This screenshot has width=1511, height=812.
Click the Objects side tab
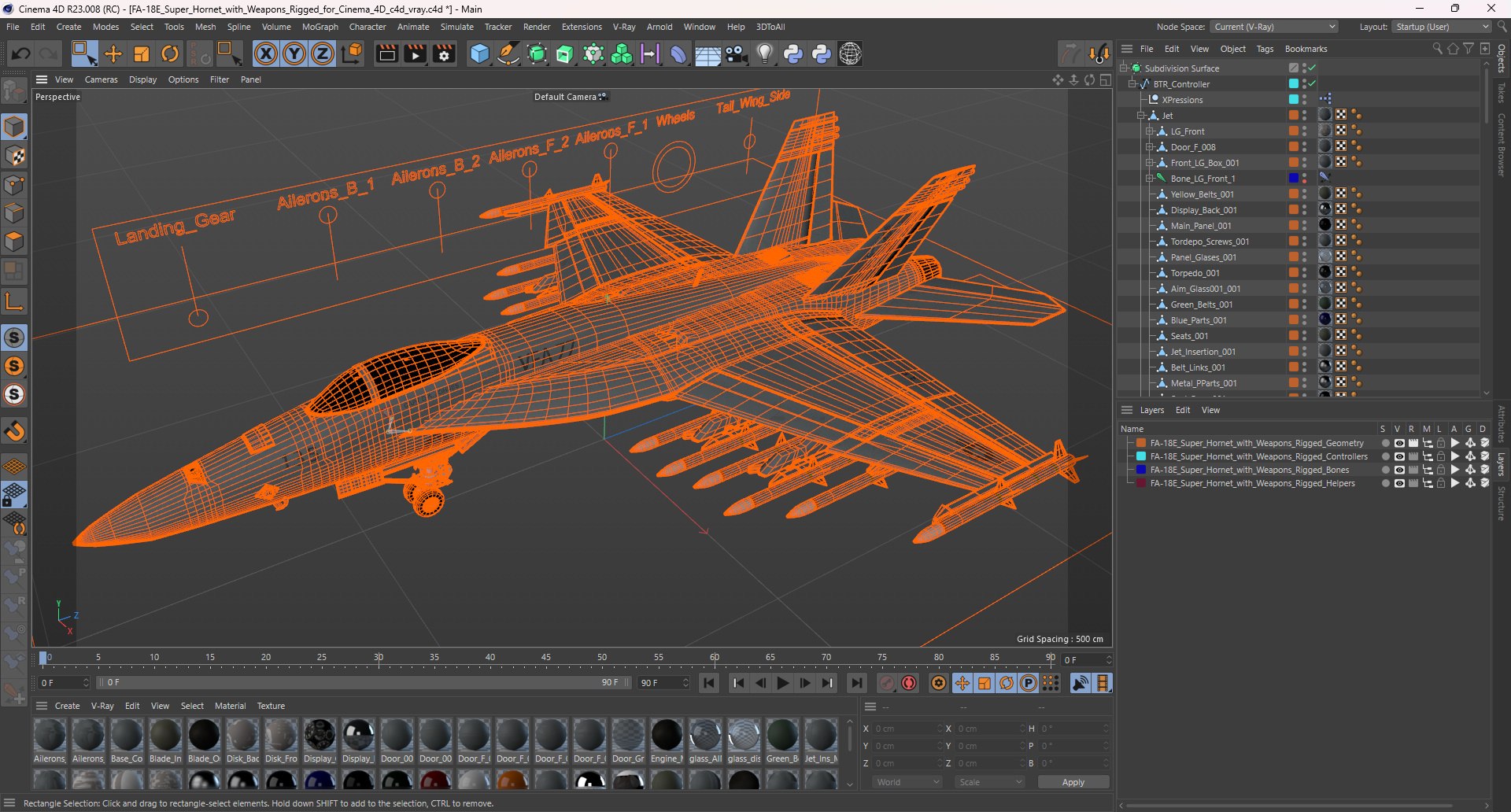pyautogui.click(x=1502, y=58)
